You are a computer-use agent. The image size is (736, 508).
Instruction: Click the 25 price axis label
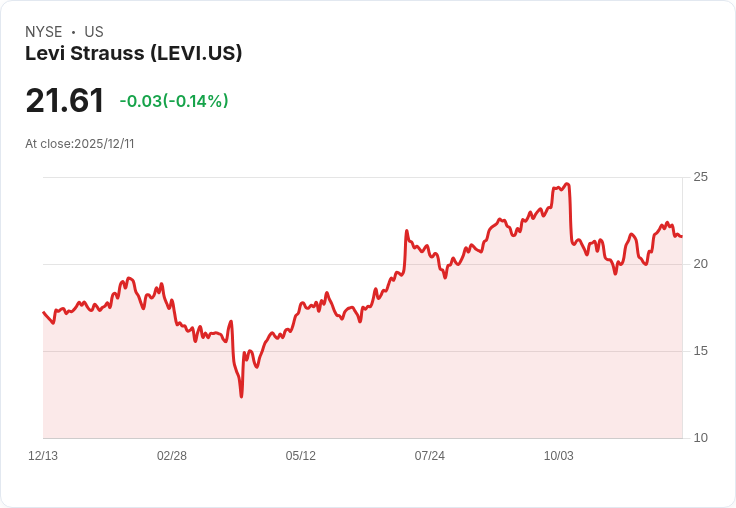700,177
